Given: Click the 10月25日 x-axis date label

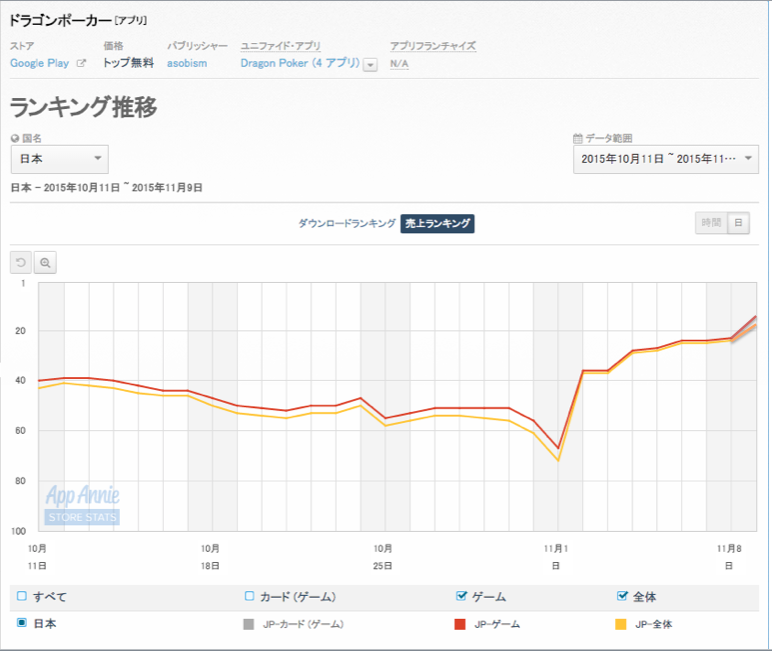Looking at the screenshot, I should [x=383, y=557].
